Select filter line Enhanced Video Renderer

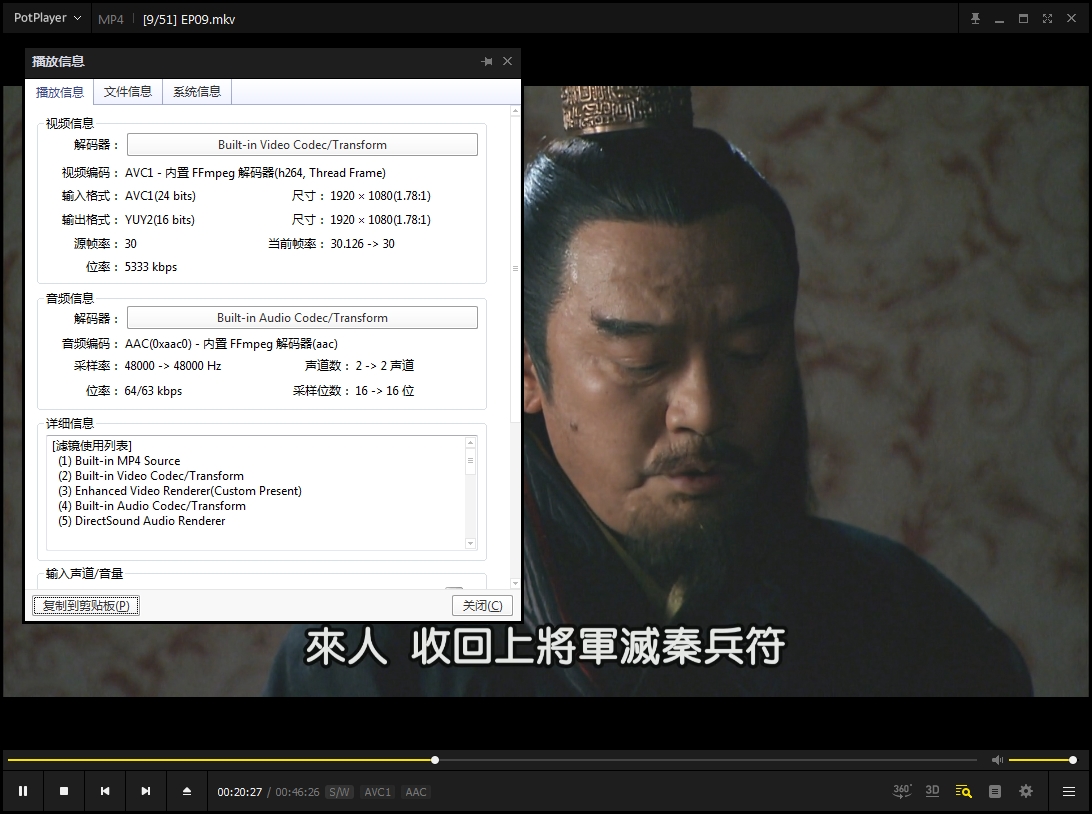pyautogui.click(x=180, y=491)
